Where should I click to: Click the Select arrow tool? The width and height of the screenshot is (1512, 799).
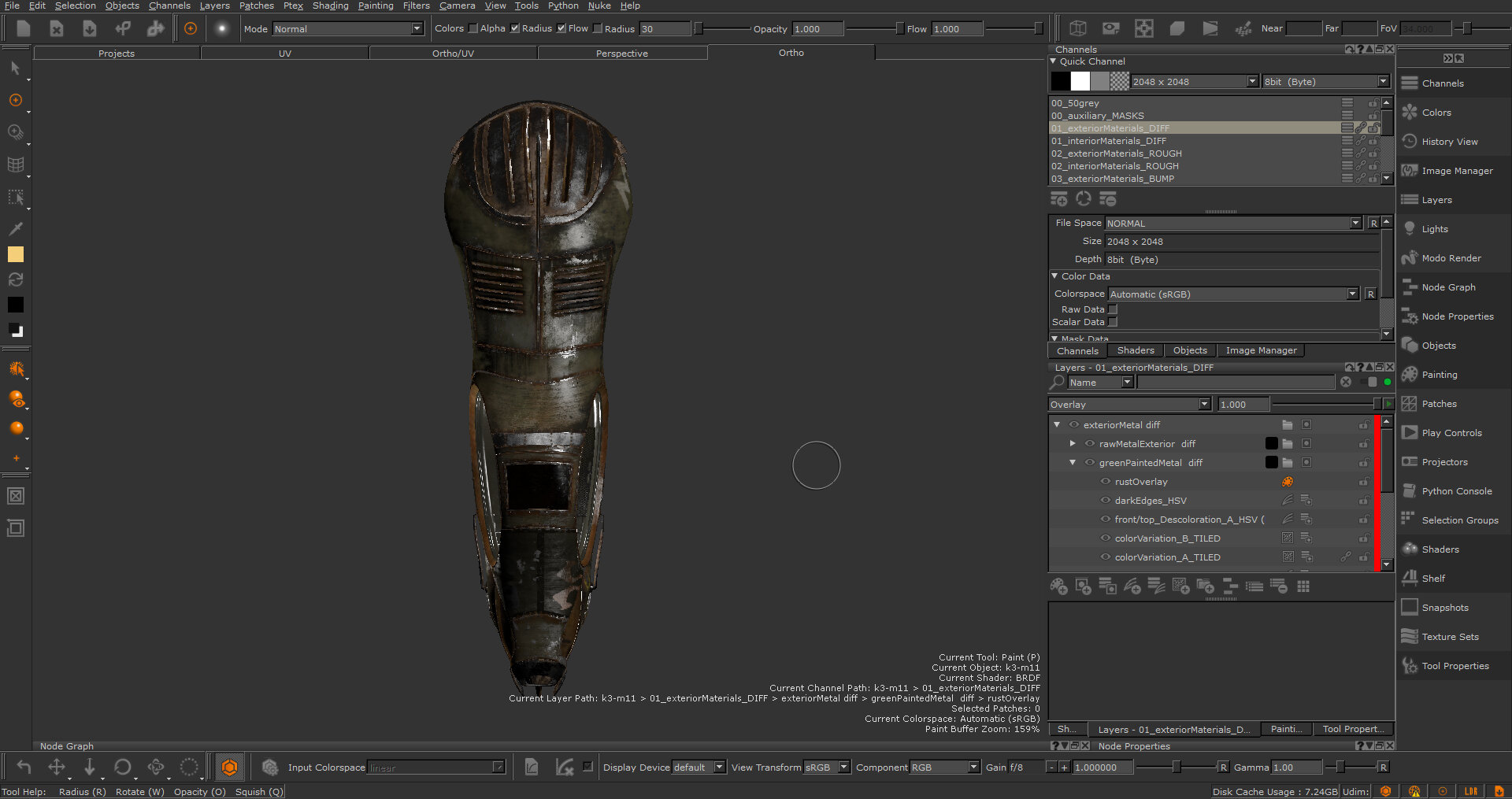(x=15, y=68)
